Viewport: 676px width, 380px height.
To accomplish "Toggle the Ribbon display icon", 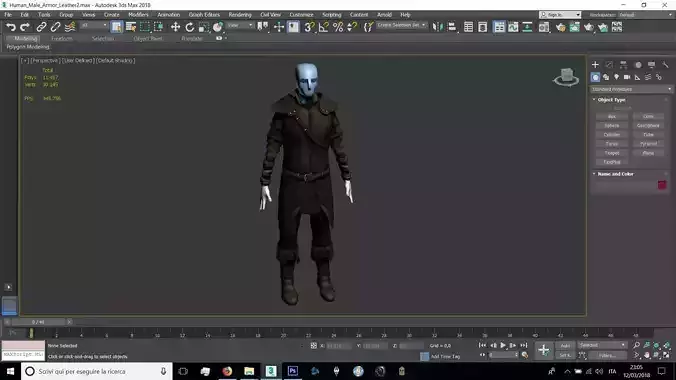I will (499, 27).
